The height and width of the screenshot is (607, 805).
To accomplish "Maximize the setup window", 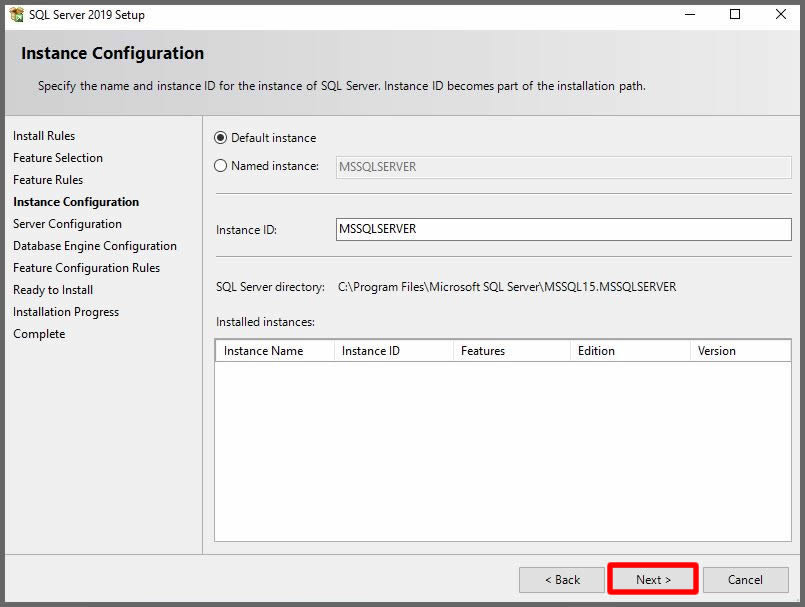I will (735, 15).
